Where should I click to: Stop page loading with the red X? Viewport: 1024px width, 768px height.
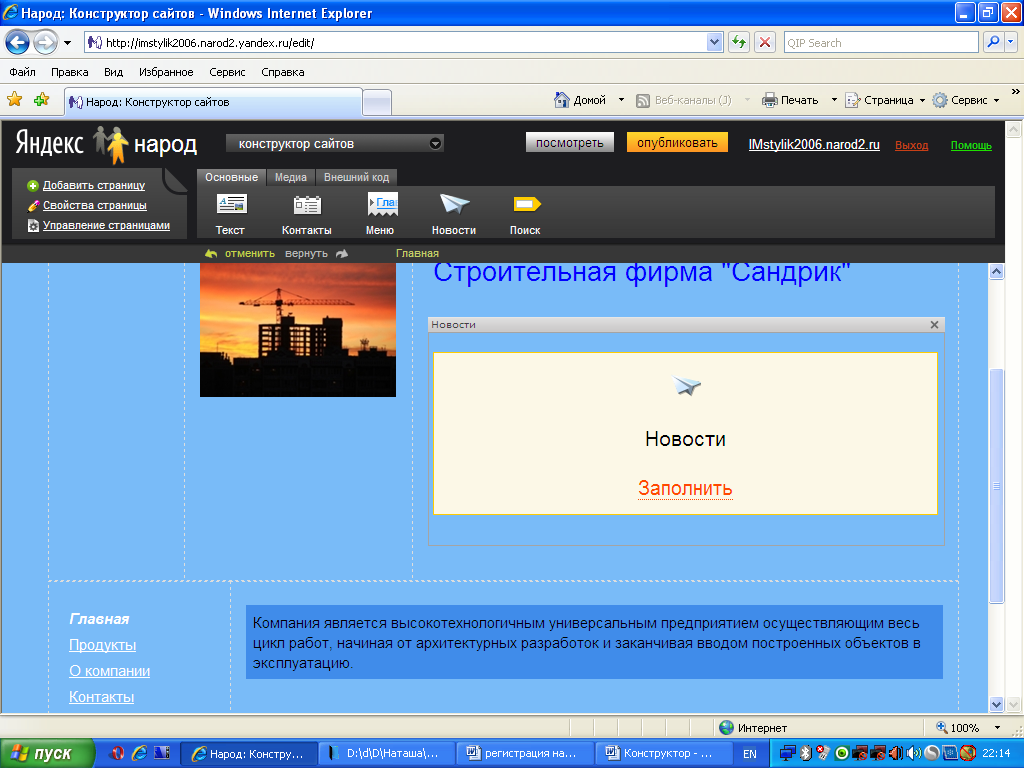765,42
